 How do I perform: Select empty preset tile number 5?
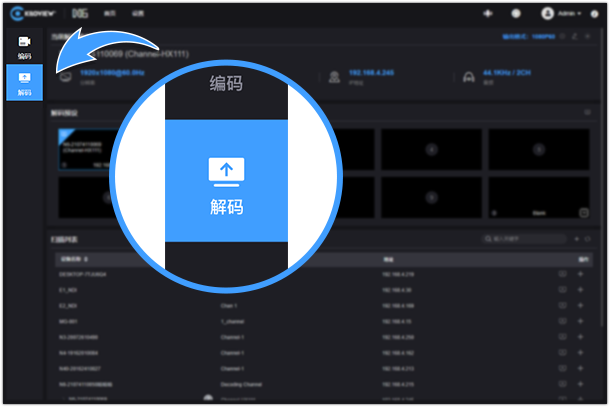tap(539, 149)
